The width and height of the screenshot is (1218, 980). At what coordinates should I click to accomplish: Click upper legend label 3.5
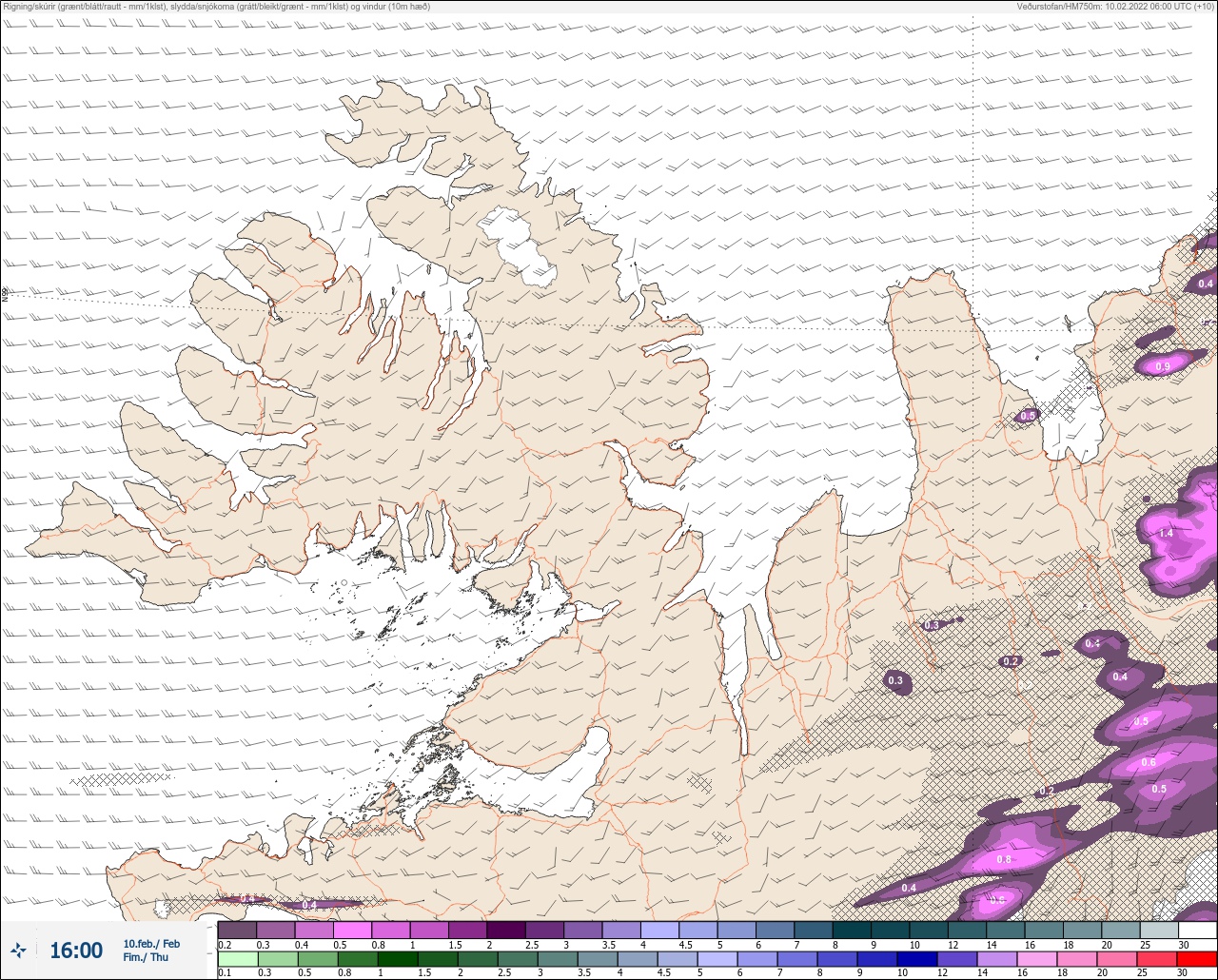(x=607, y=945)
